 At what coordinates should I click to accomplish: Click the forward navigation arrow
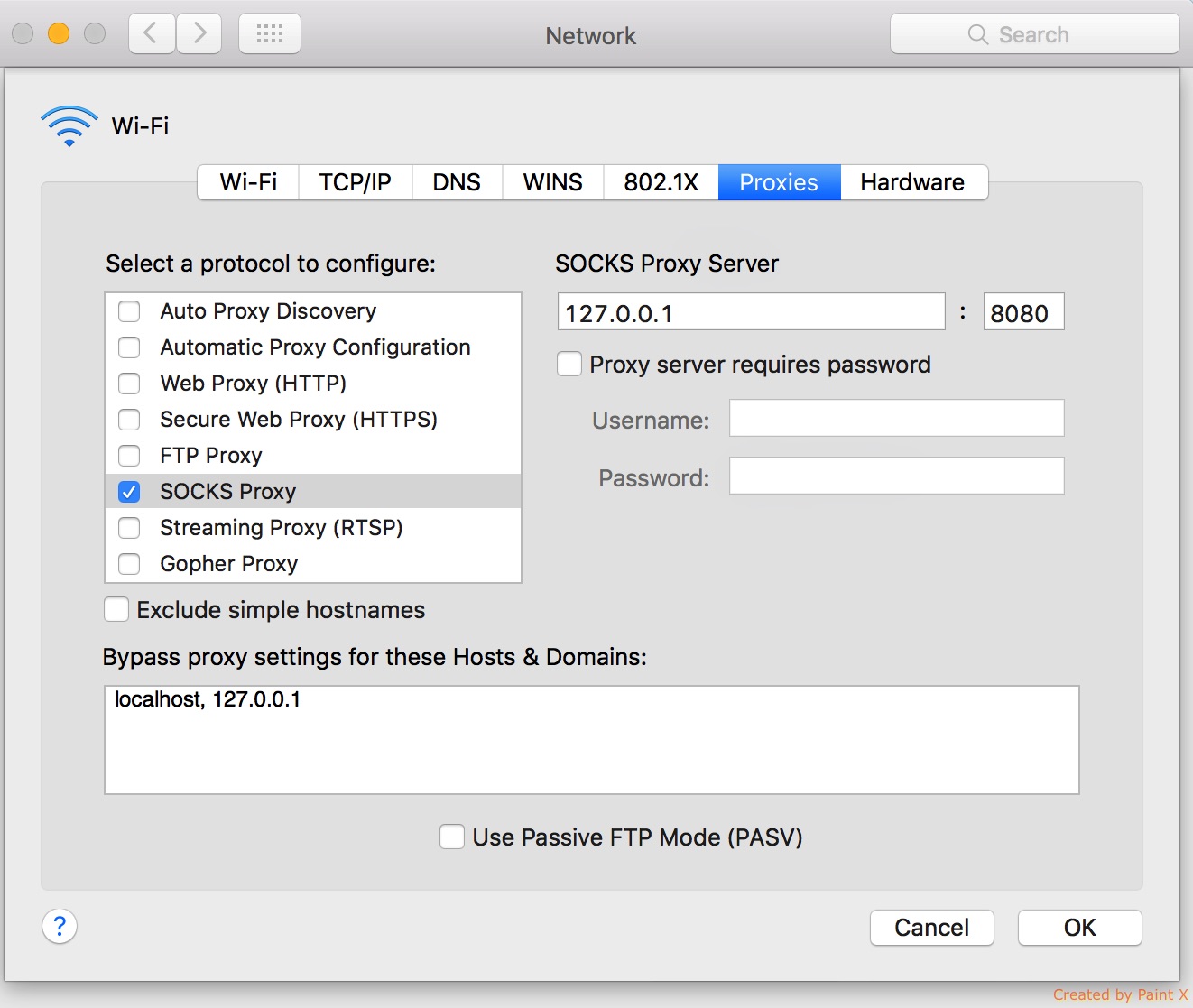click(x=199, y=34)
